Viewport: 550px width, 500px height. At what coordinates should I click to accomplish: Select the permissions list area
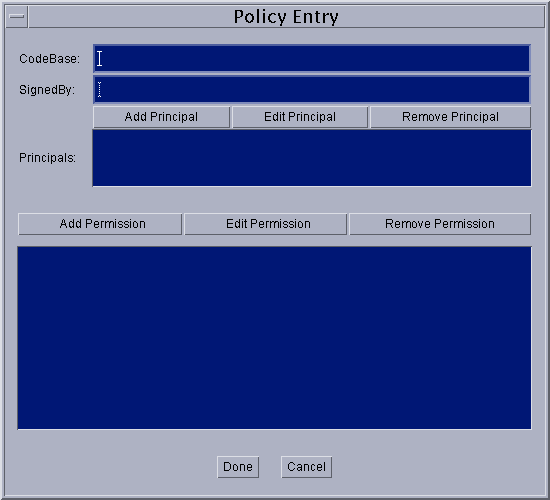[x=275, y=338]
